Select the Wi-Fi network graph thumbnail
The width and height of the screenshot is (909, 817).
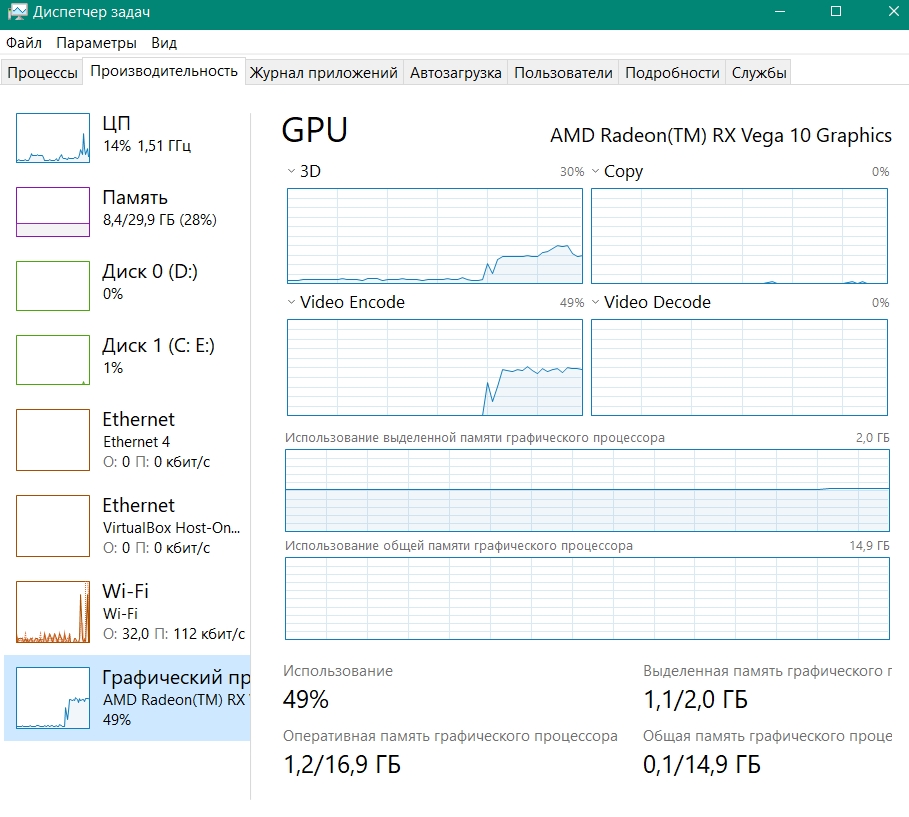(53, 612)
